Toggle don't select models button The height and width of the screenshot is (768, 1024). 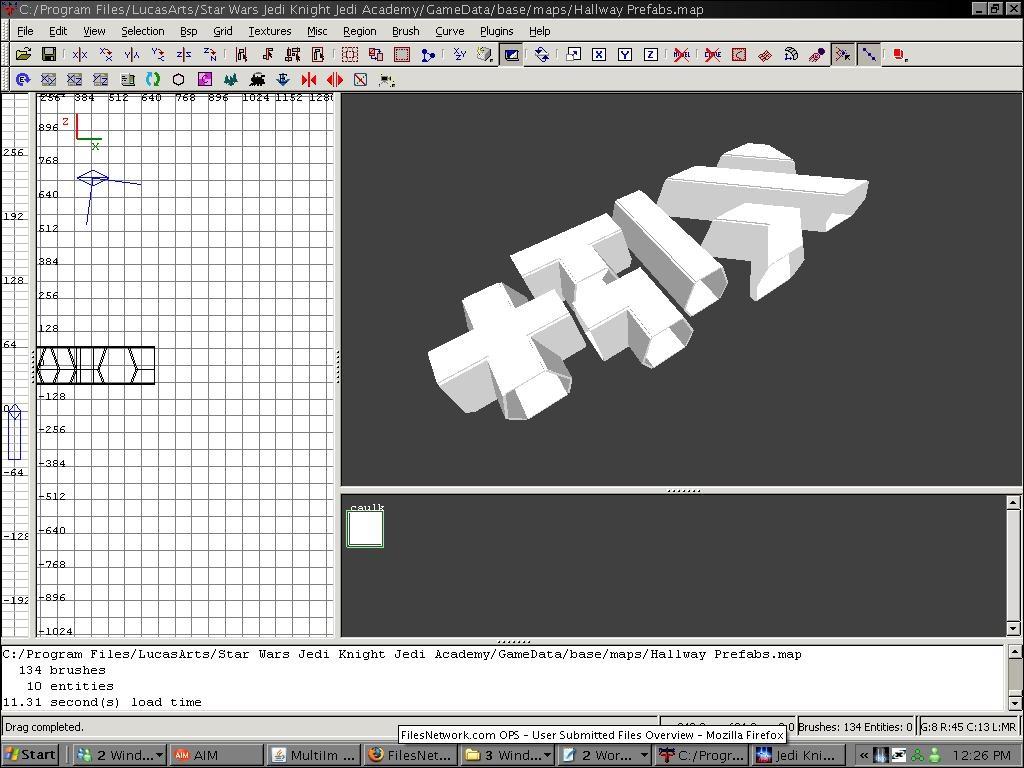click(x=682, y=55)
